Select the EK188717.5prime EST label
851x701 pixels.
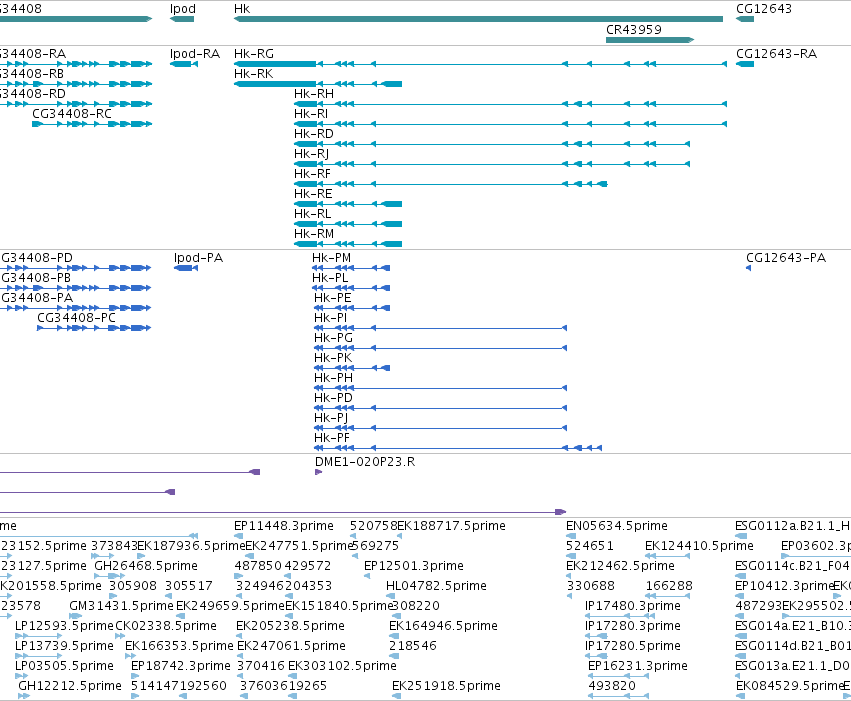pyautogui.click(x=452, y=526)
